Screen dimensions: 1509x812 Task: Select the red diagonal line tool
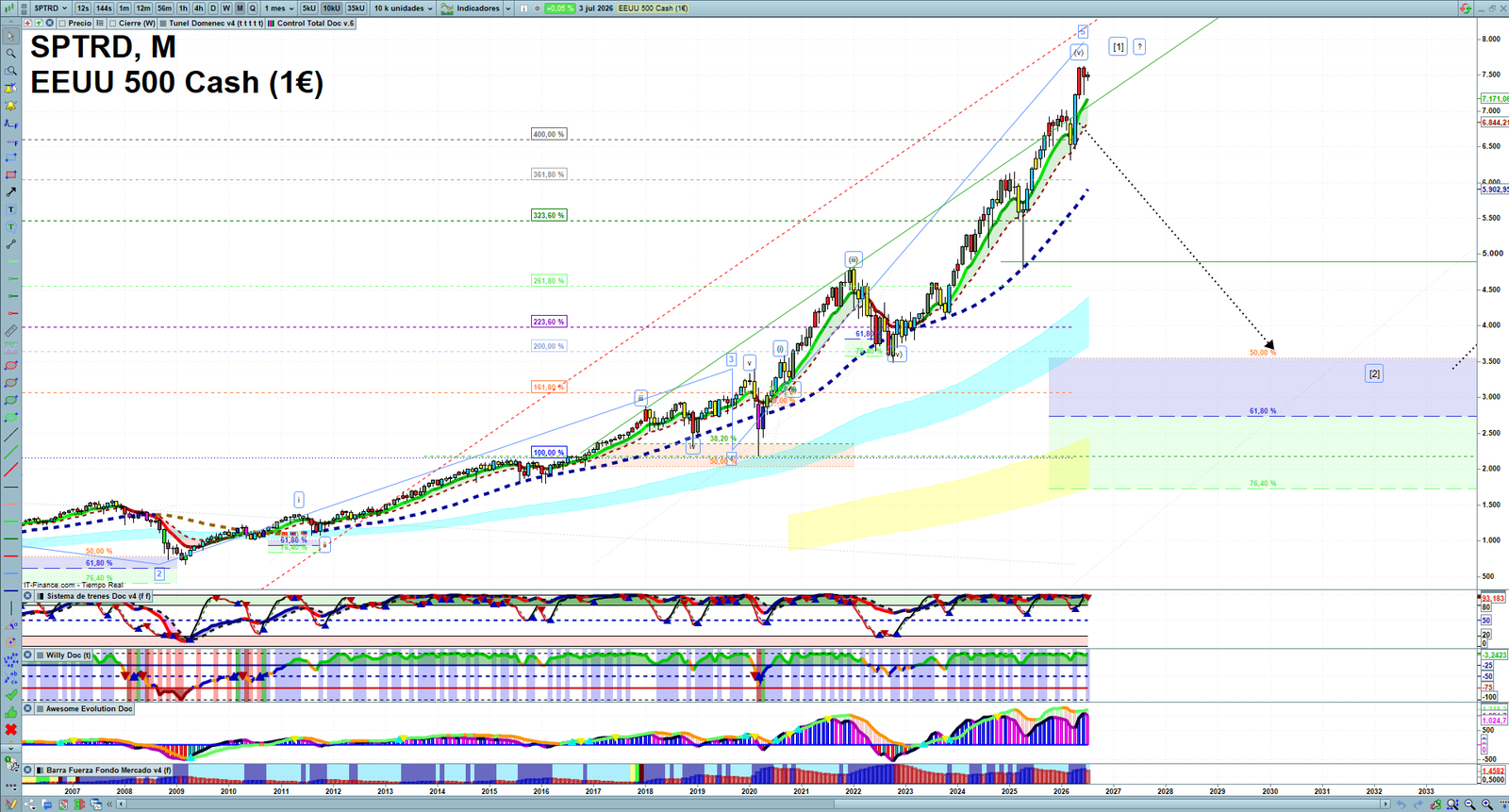coord(11,470)
